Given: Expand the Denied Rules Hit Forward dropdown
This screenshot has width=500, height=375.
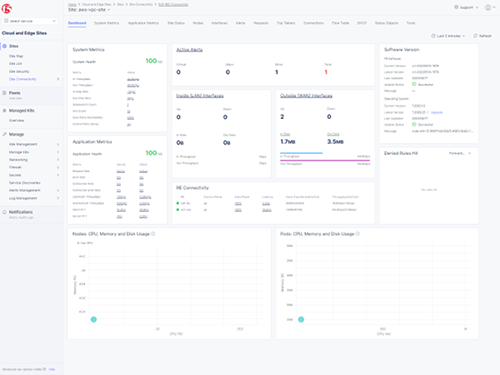Looking at the screenshot, I should (x=460, y=153).
